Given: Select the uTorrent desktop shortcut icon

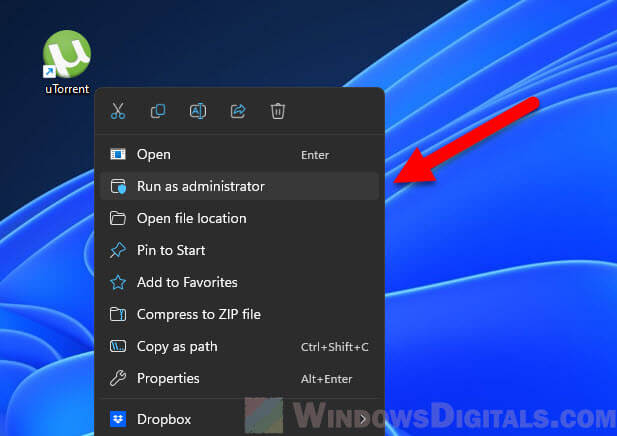Looking at the screenshot, I should [67, 54].
